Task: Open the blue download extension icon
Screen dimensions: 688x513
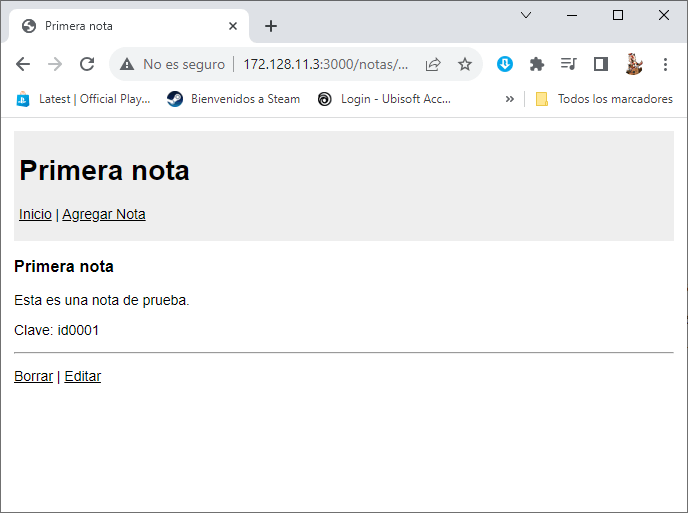Action: (505, 64)
